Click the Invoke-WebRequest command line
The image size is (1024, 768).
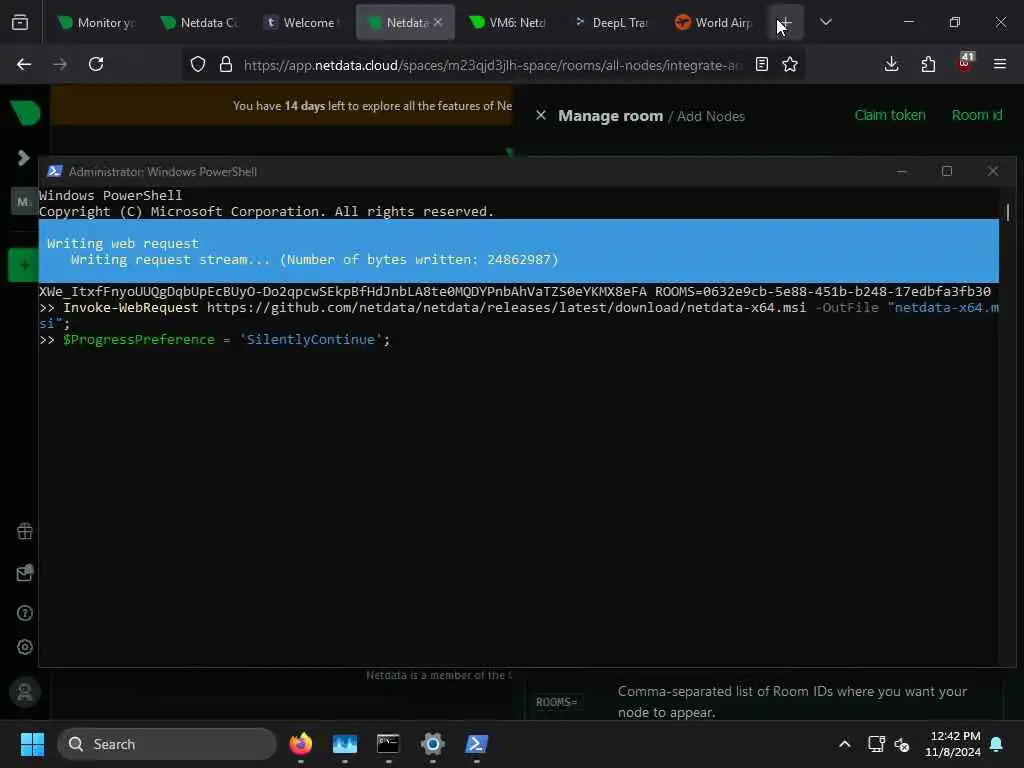point(519,315)
